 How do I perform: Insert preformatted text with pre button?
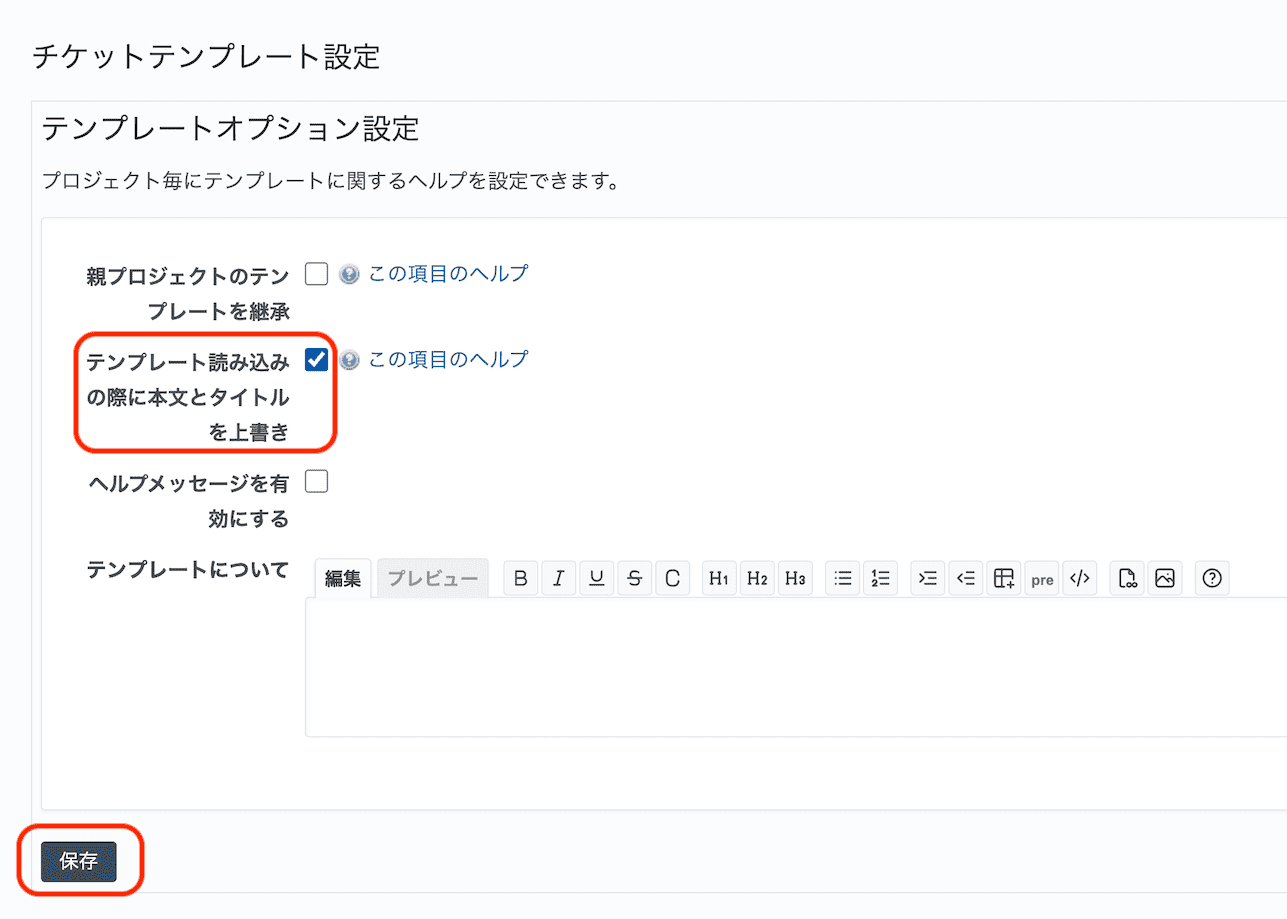tap(1042, 579)
